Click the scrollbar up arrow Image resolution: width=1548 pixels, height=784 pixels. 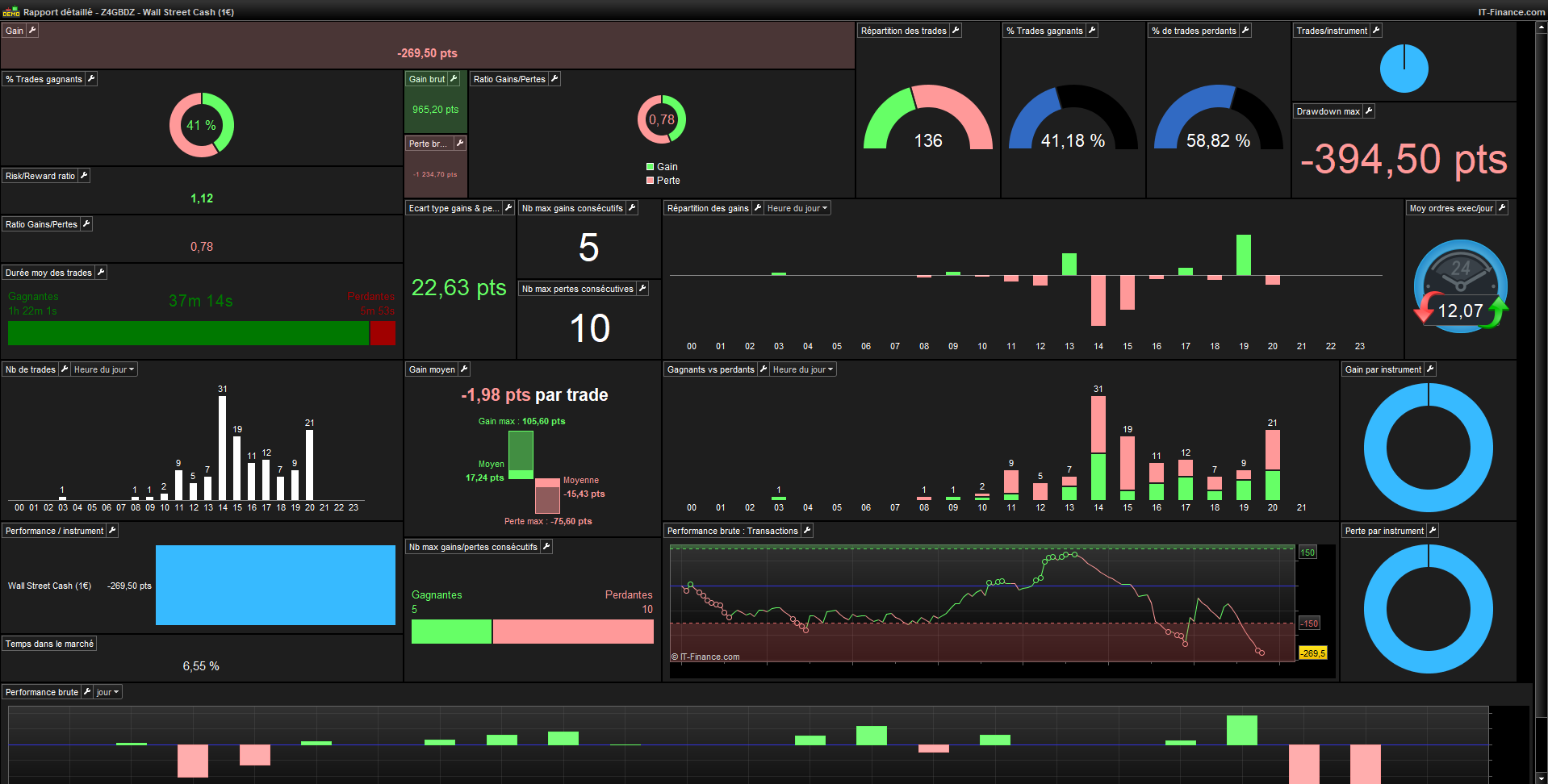(x=1542, y=27)
